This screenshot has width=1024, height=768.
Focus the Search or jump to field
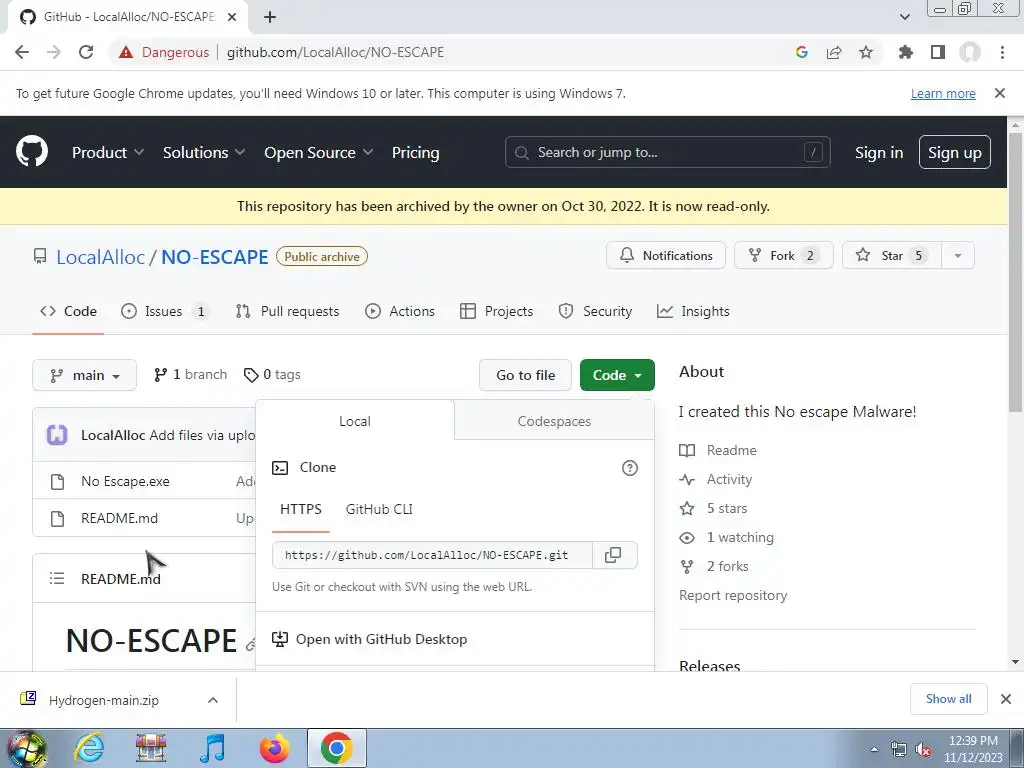point(667,152)
